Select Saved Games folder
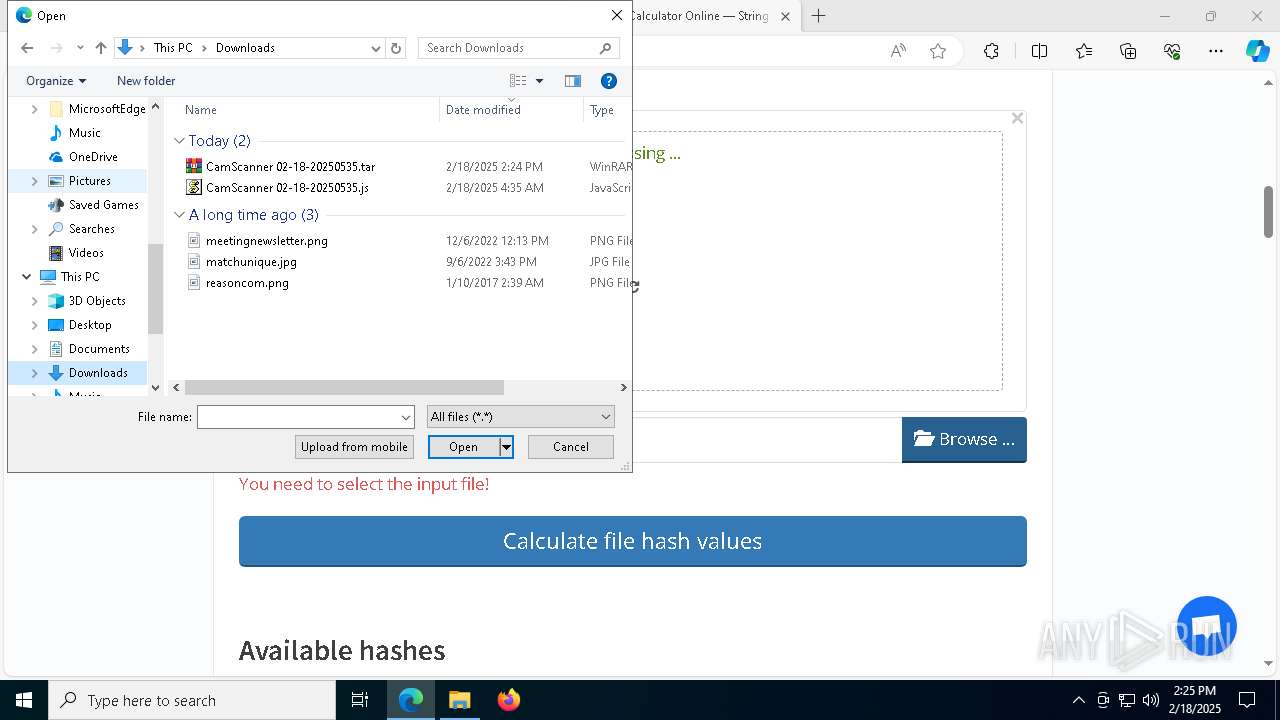Image resolution: width=1280 pixels, height=720 pixels. 103,205
